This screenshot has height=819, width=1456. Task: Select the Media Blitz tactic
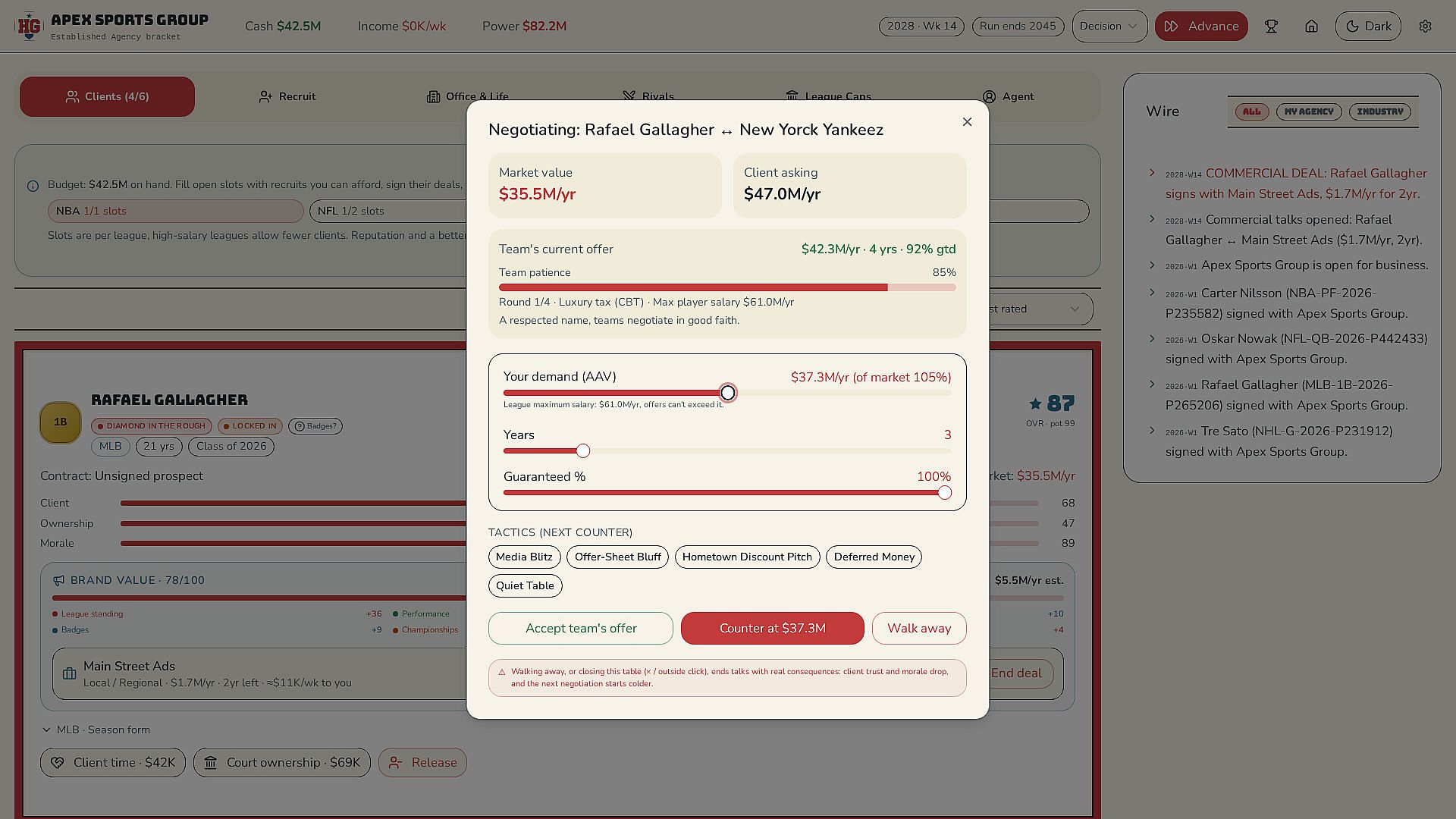point(524,557)
